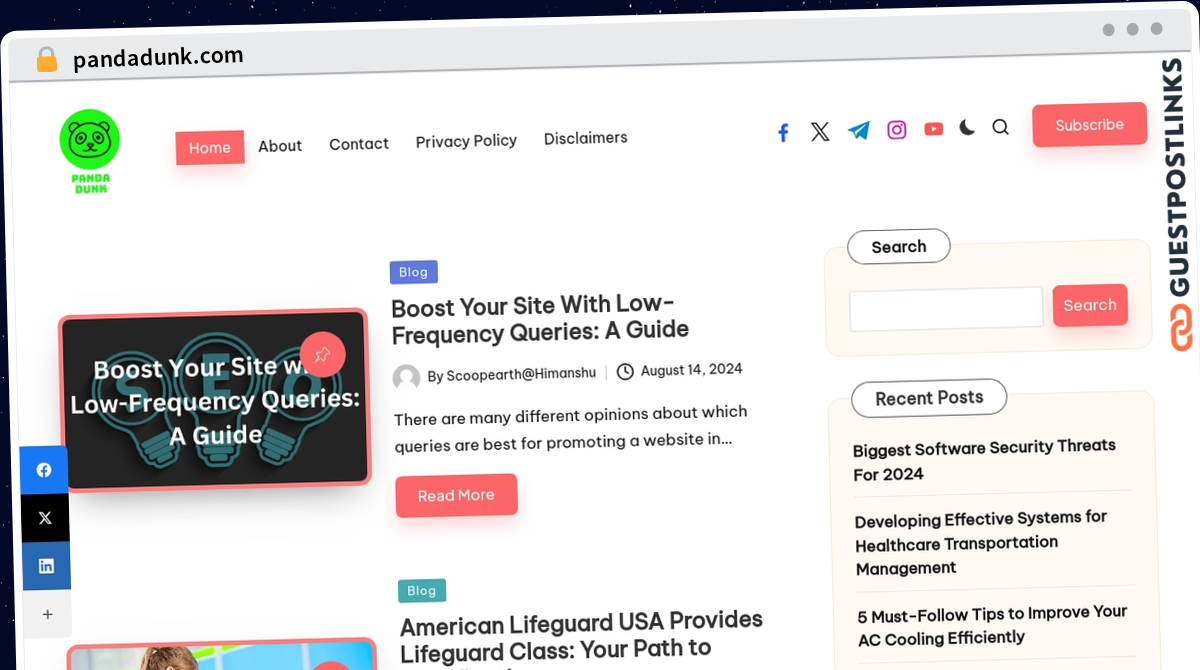Share on X via floating sidebar
Viewport: 1200px width, 670px height.
click(x=45, y=518)
